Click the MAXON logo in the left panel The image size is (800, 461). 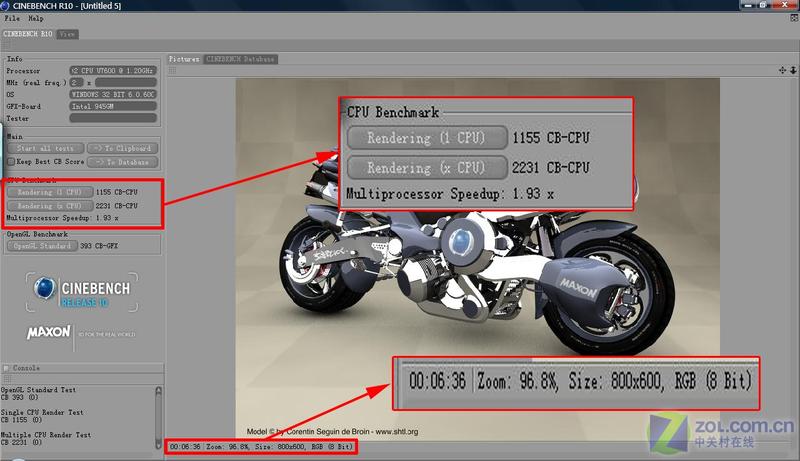48,332
